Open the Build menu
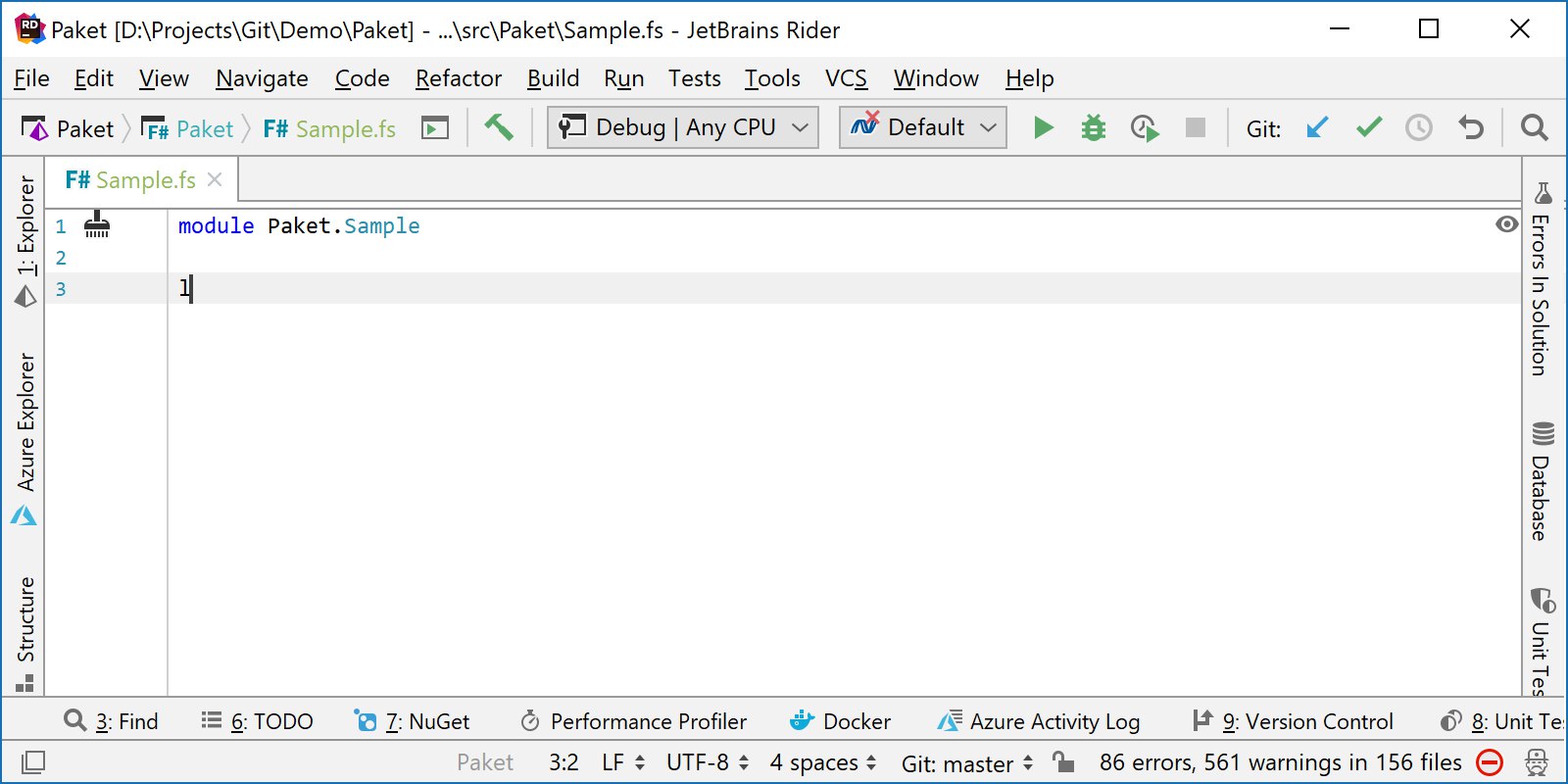The width and height of the screenshot is (1568, 784). (x=554, y=78)
